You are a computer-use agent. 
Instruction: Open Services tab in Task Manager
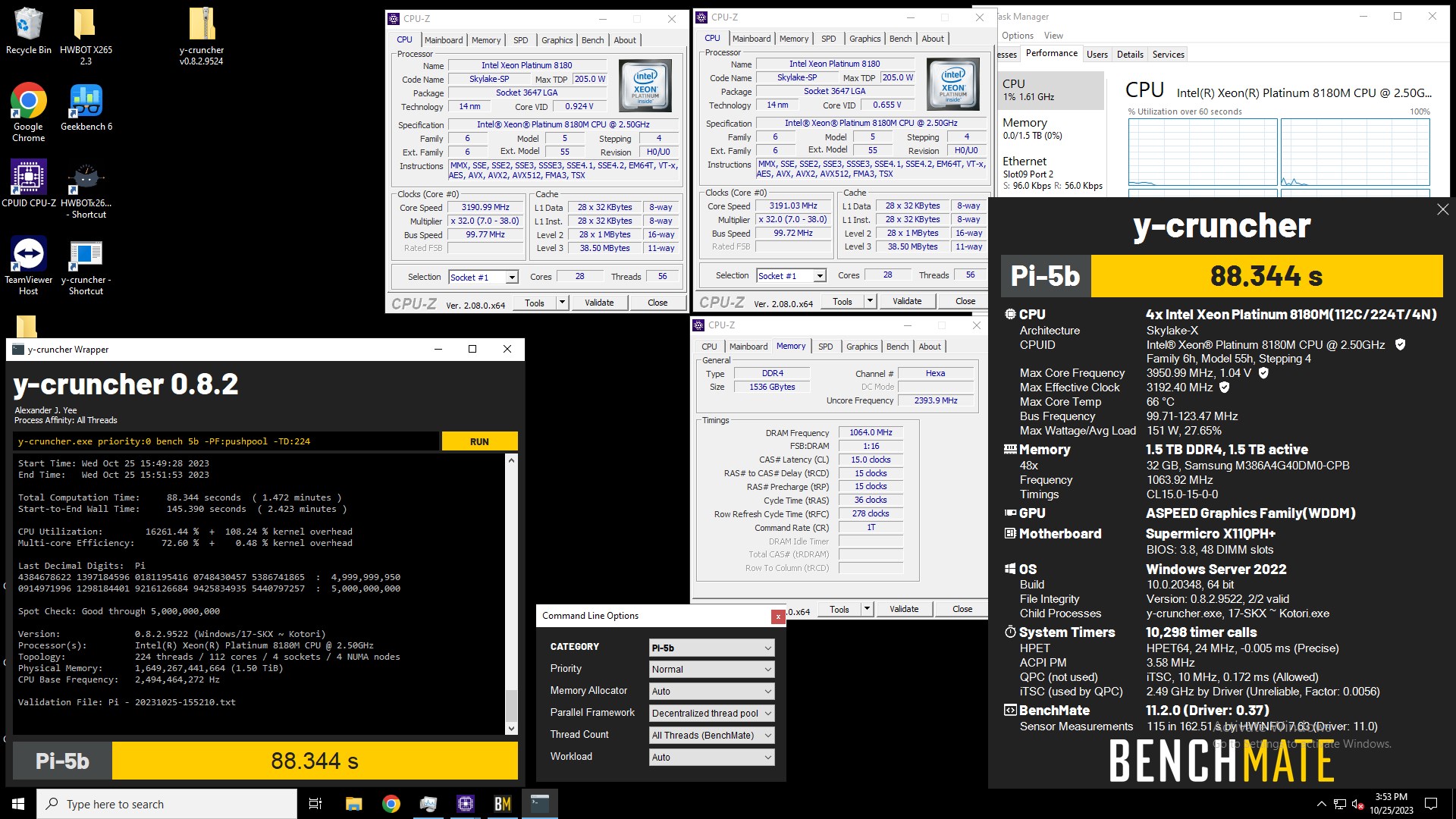(x=1168, y=55)
